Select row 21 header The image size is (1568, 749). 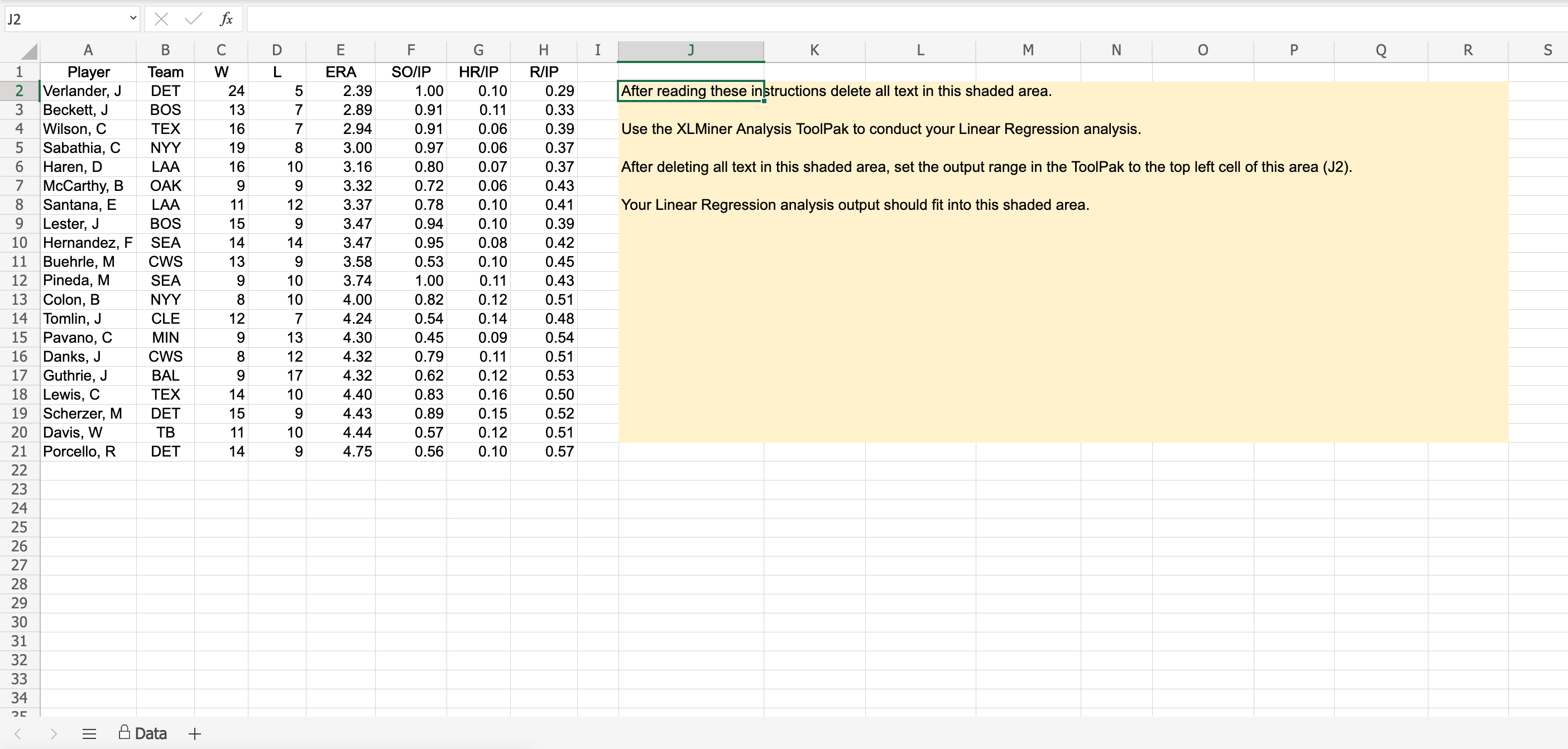(x=20, y=452)
